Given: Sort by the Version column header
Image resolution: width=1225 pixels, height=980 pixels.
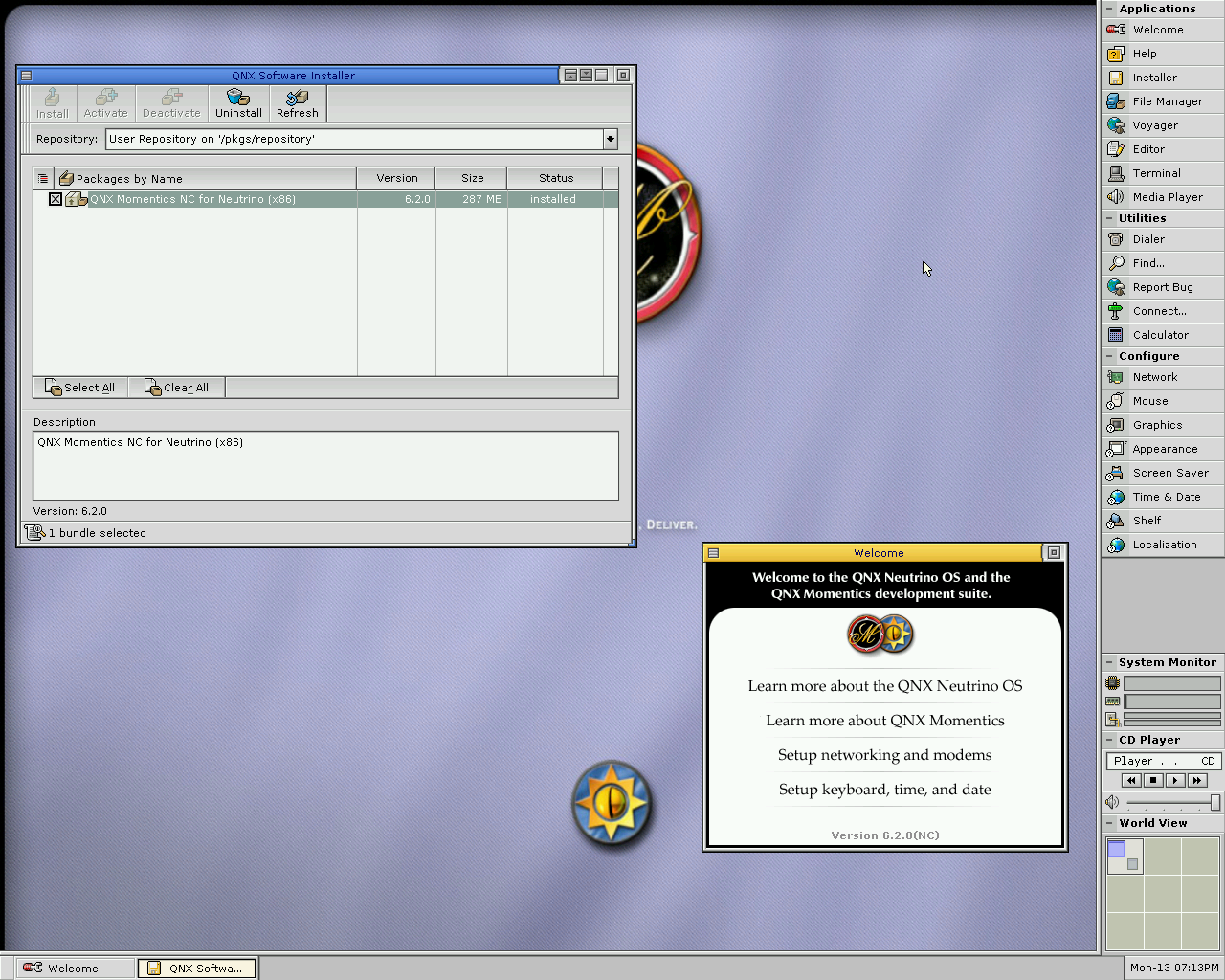Looking at the screenshot, I should point(396,179).
